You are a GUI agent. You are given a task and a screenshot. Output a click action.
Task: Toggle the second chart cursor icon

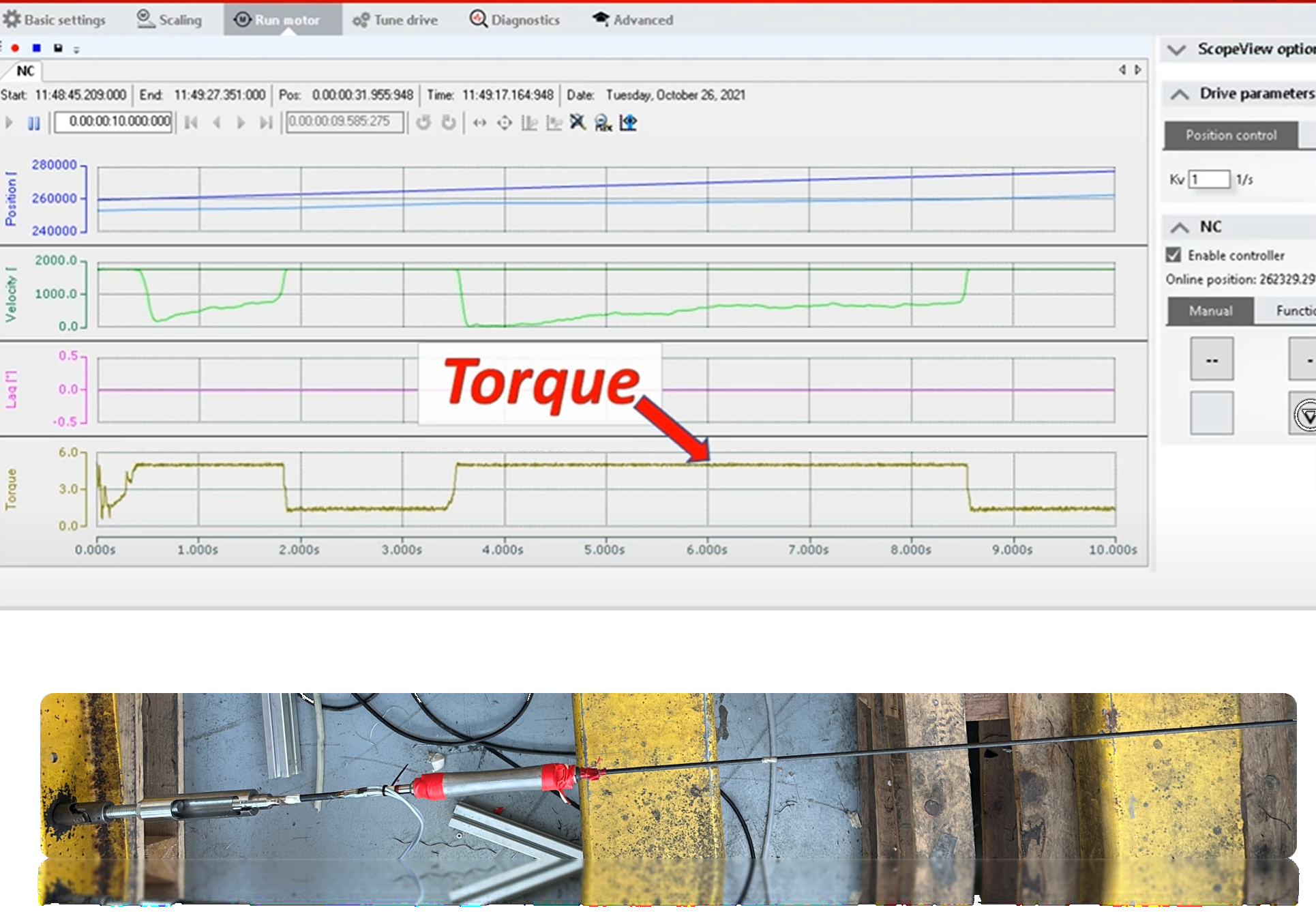554,123
